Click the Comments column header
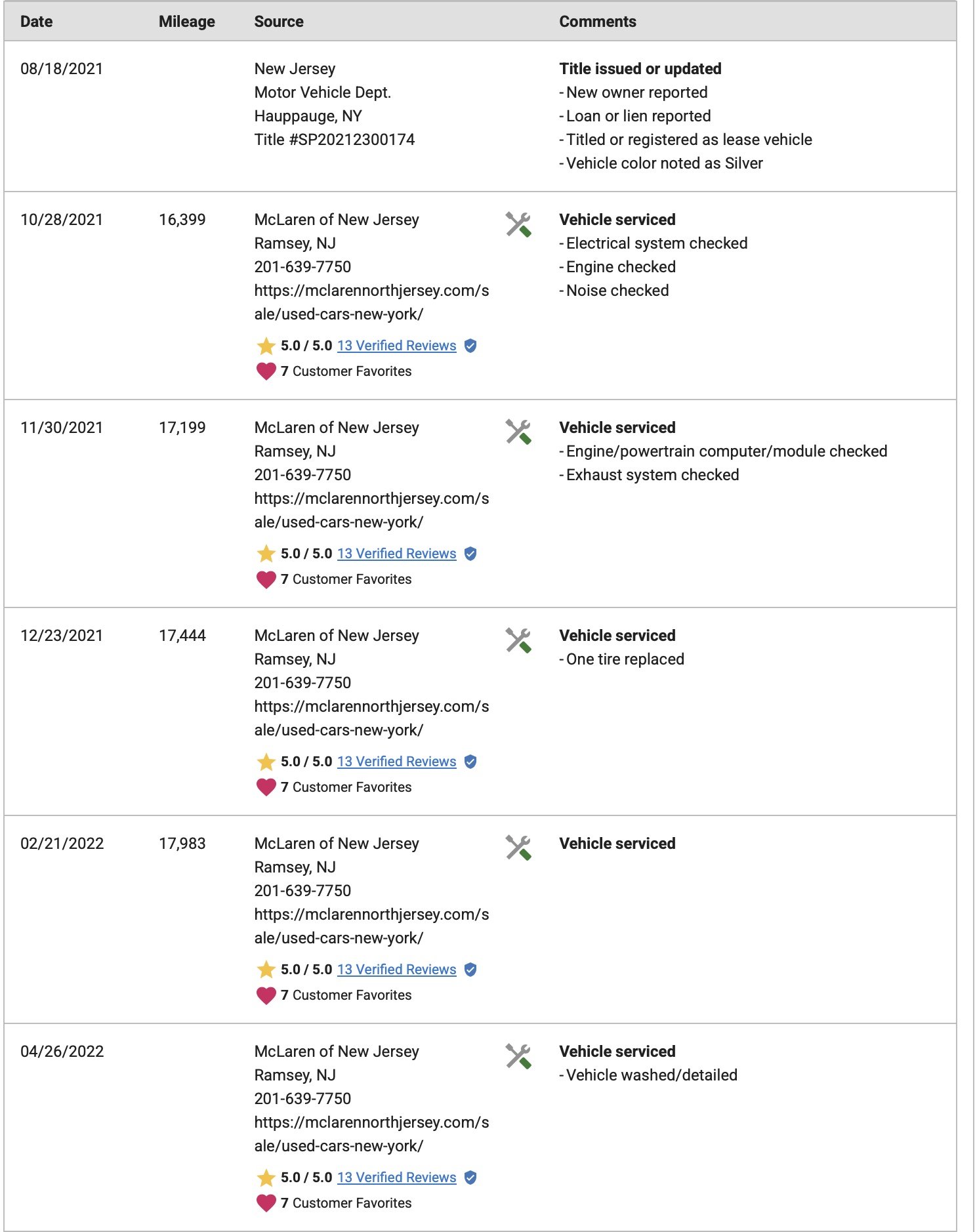Viewport: 975px width, 1232px height. click(598, 22)
